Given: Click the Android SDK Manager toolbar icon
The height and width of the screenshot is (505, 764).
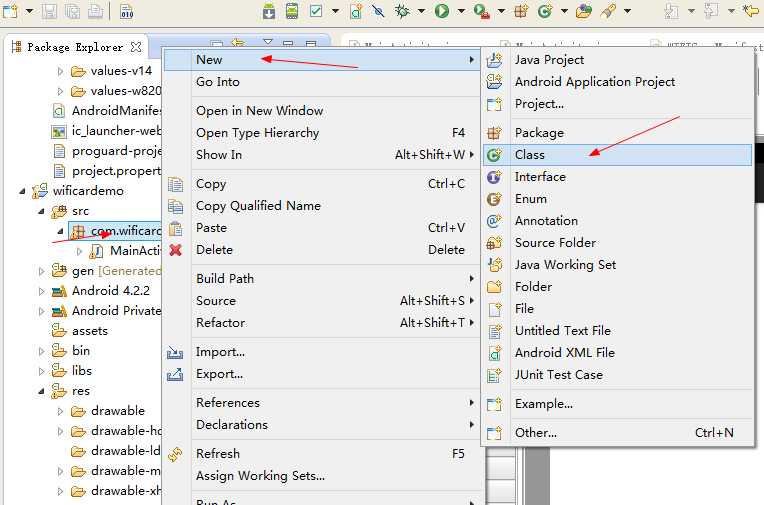Looking at the screenshot, I should (x=268, y=11).
